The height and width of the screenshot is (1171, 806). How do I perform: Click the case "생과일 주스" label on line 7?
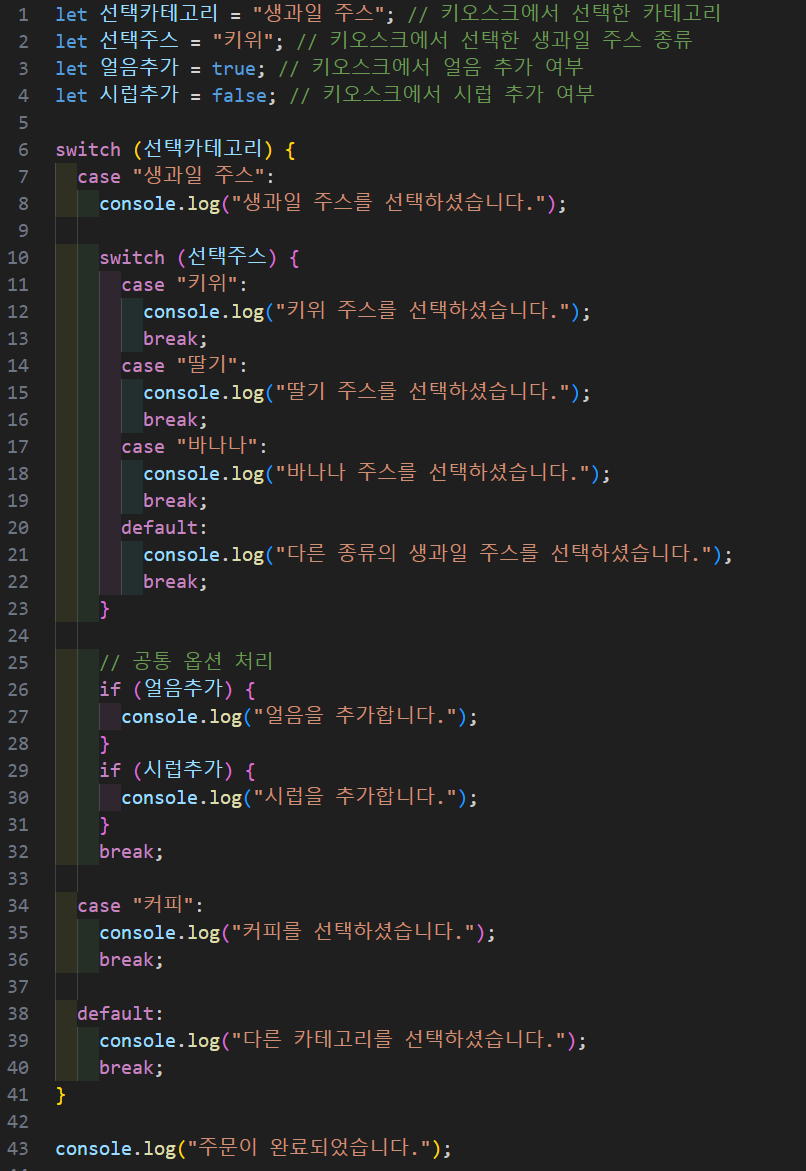pos(176,176)
